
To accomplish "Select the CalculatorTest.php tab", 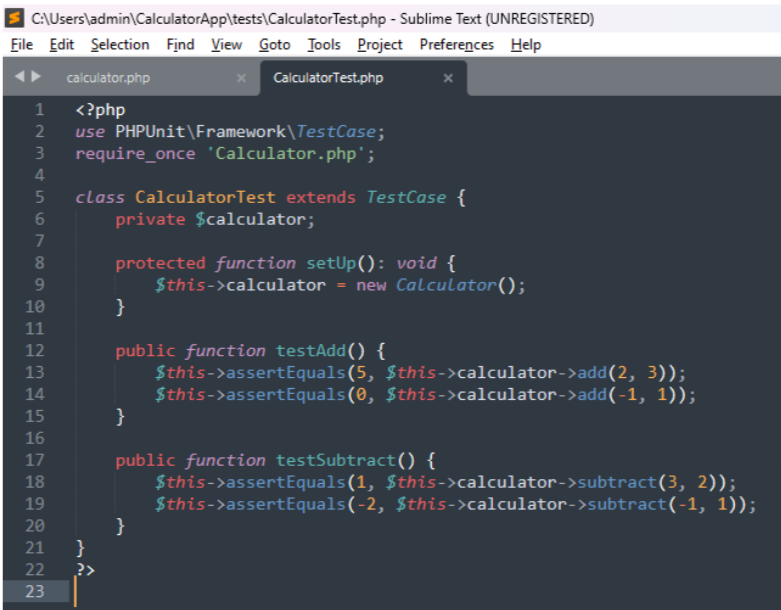I will click(x=328, y=78).
